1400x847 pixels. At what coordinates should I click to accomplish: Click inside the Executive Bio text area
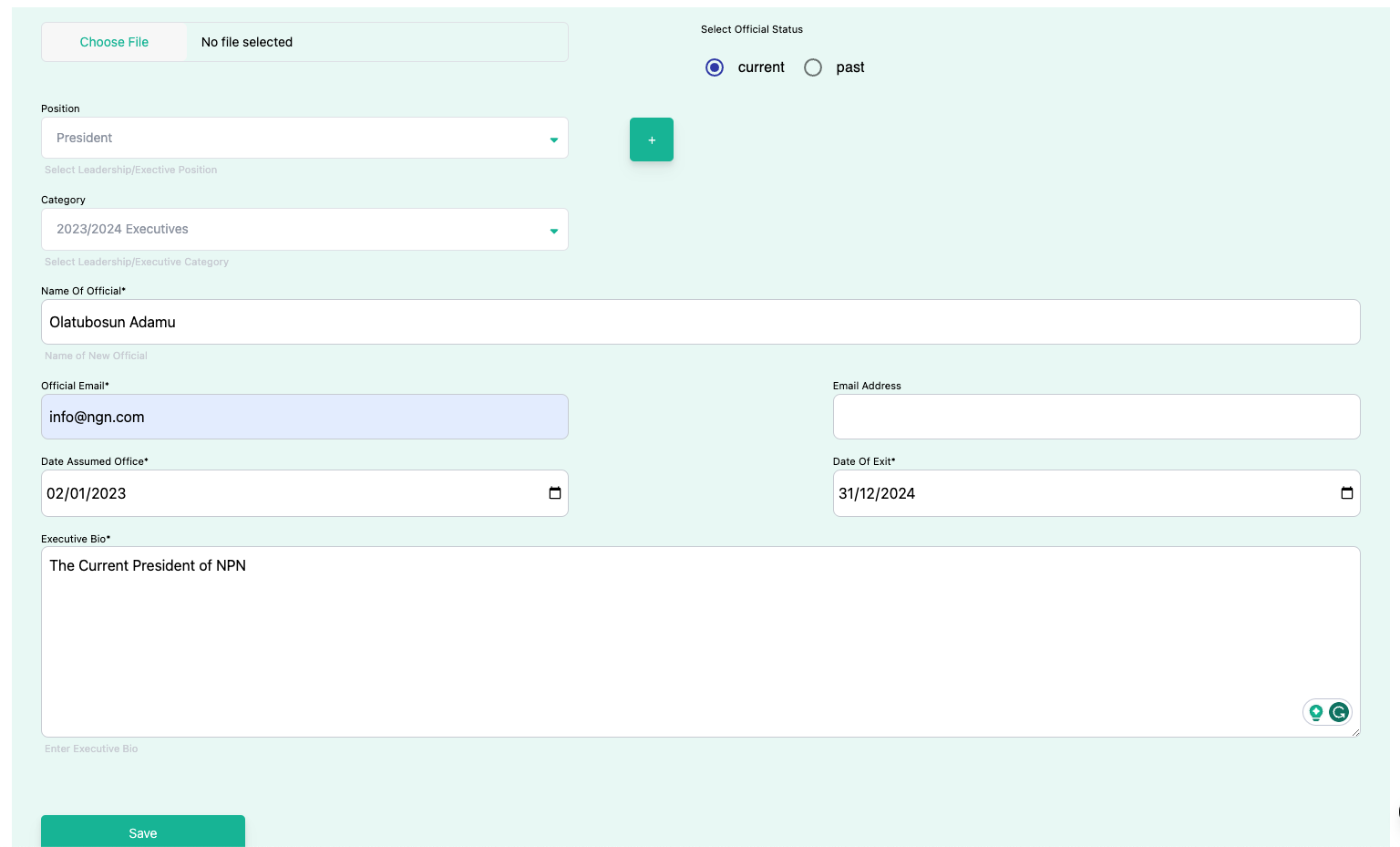click(700, 642)
